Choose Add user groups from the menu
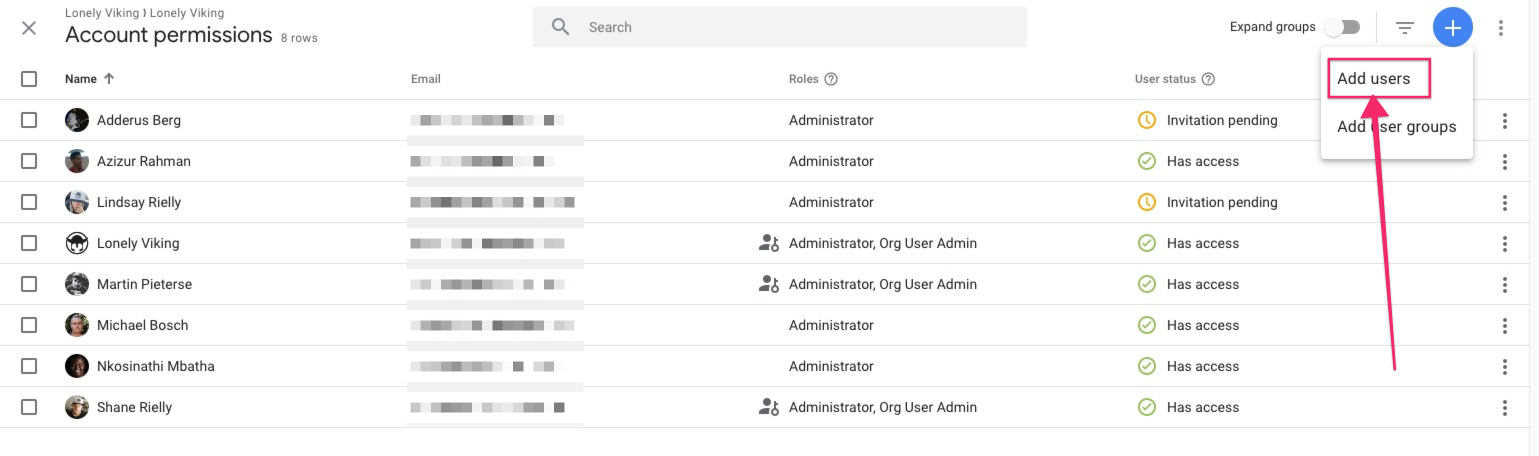This screenshot has height=456, width=1539. 1396,127
